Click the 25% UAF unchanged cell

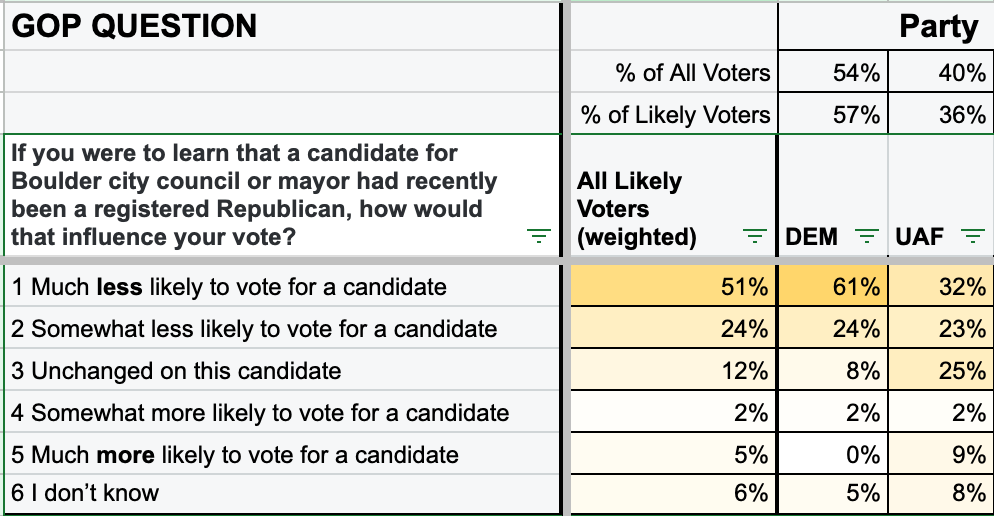941,370
